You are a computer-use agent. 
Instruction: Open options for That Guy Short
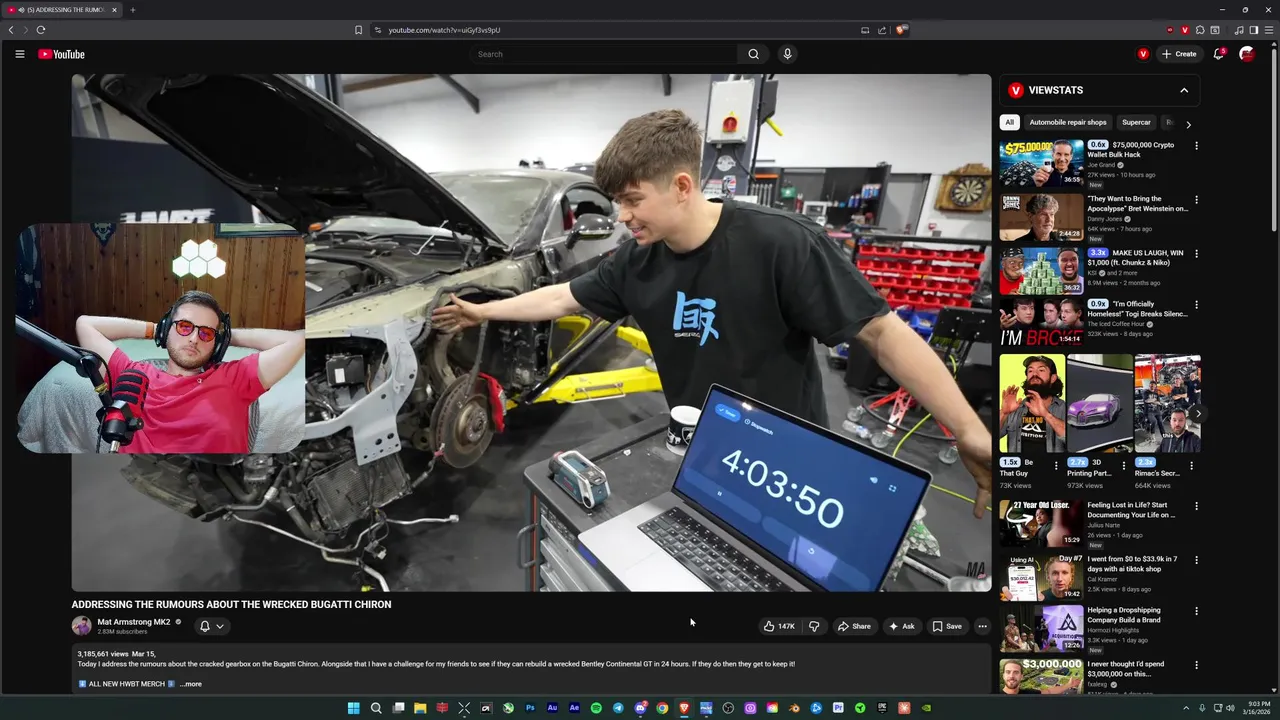(1056, 465)
